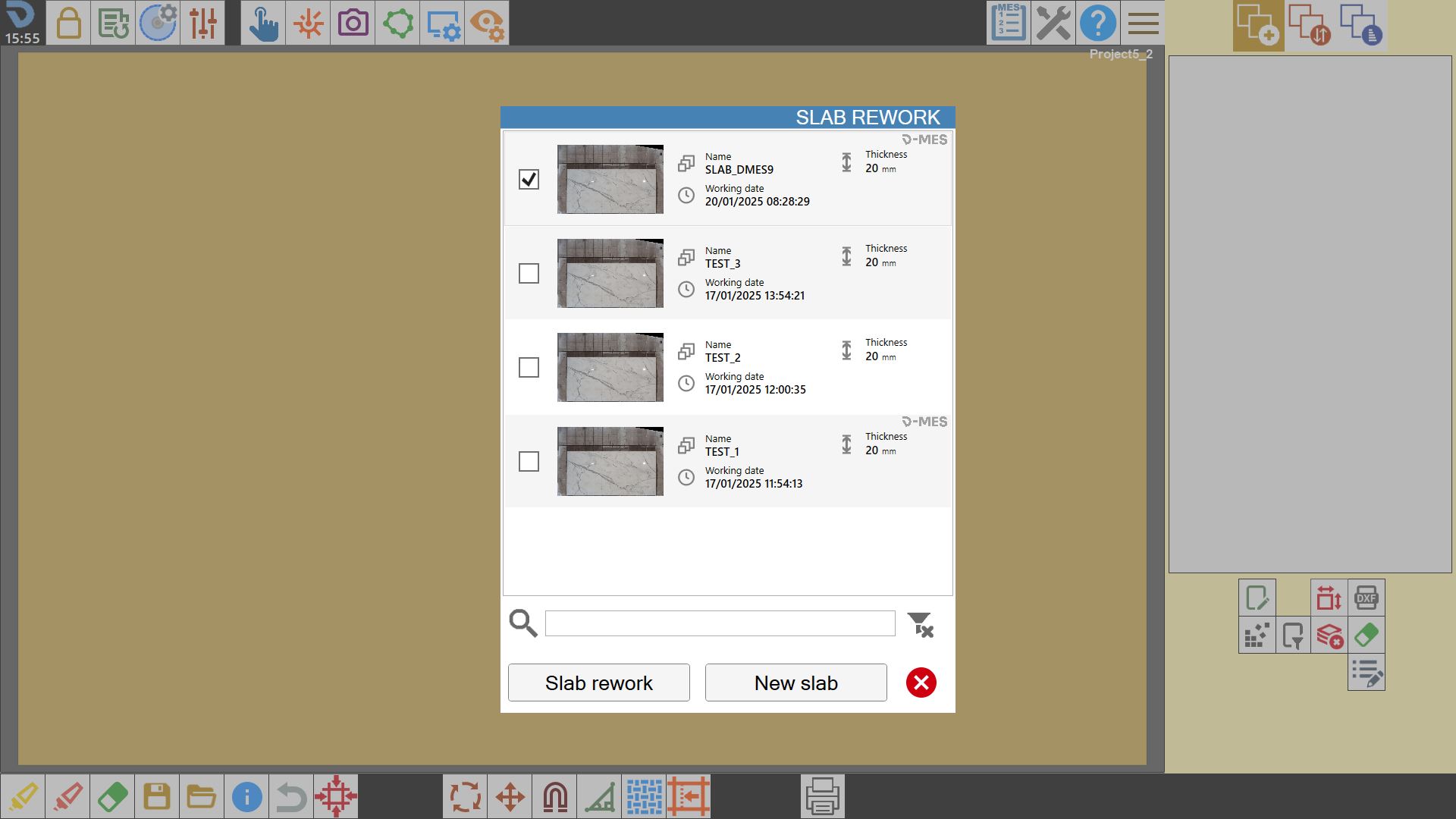This screenshot has width=1456, height=819.
Task: Click the New slab button
Action: (796, 682)
